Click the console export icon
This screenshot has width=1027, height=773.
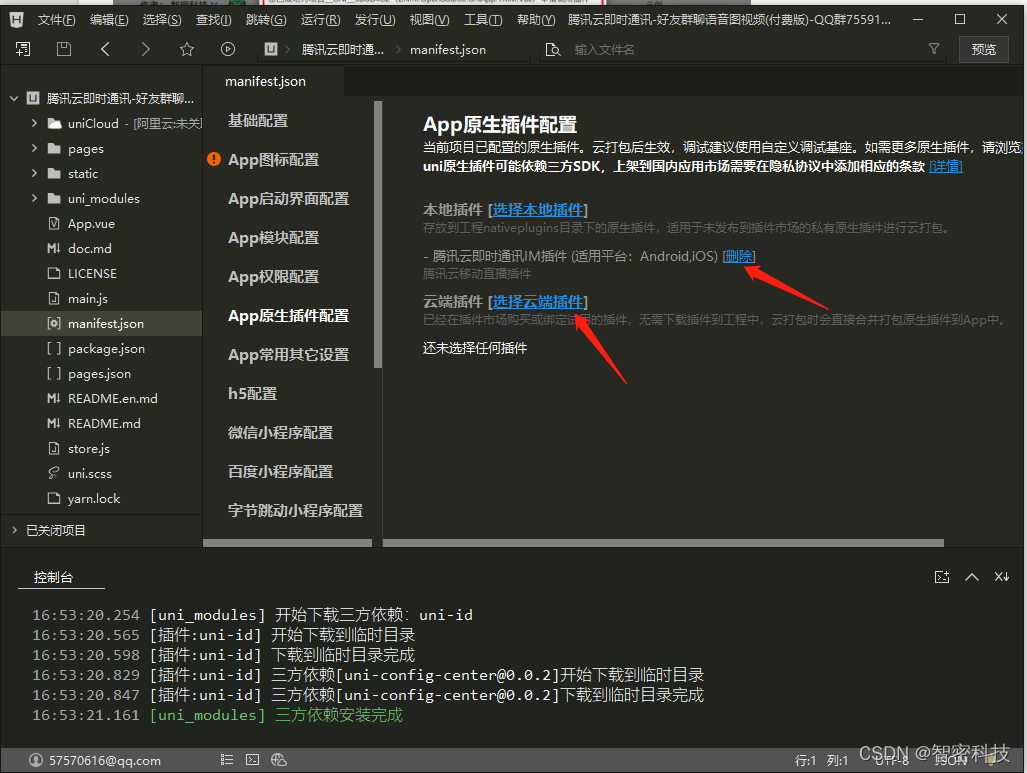click(942, 577)
